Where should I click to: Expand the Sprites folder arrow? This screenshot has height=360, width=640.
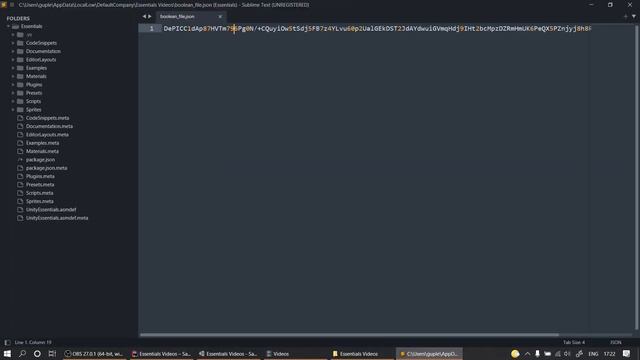coord(13,110)
